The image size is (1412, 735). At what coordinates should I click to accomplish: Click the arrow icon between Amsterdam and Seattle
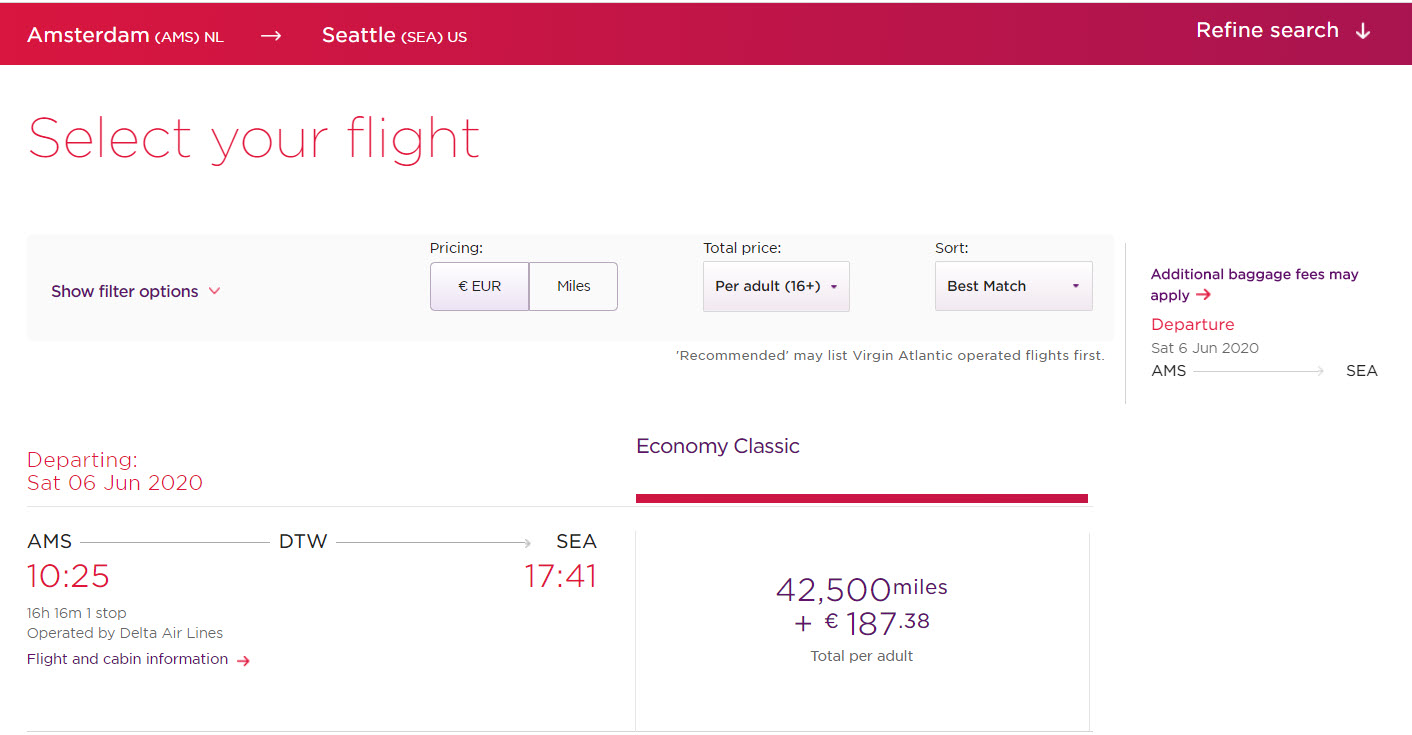[270, 33]
